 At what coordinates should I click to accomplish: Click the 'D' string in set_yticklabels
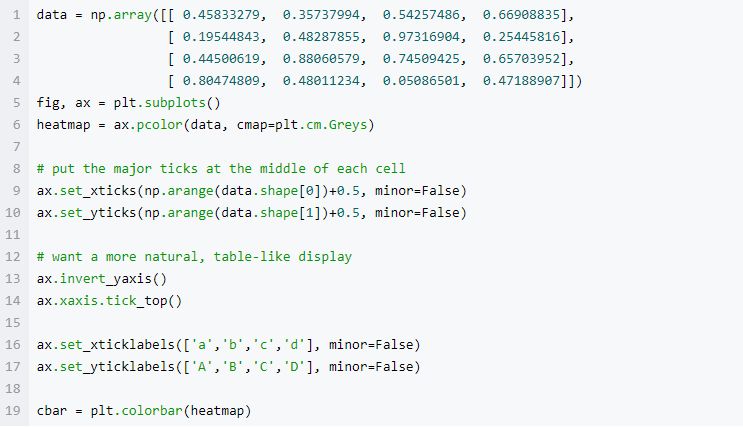pos(294,367)
